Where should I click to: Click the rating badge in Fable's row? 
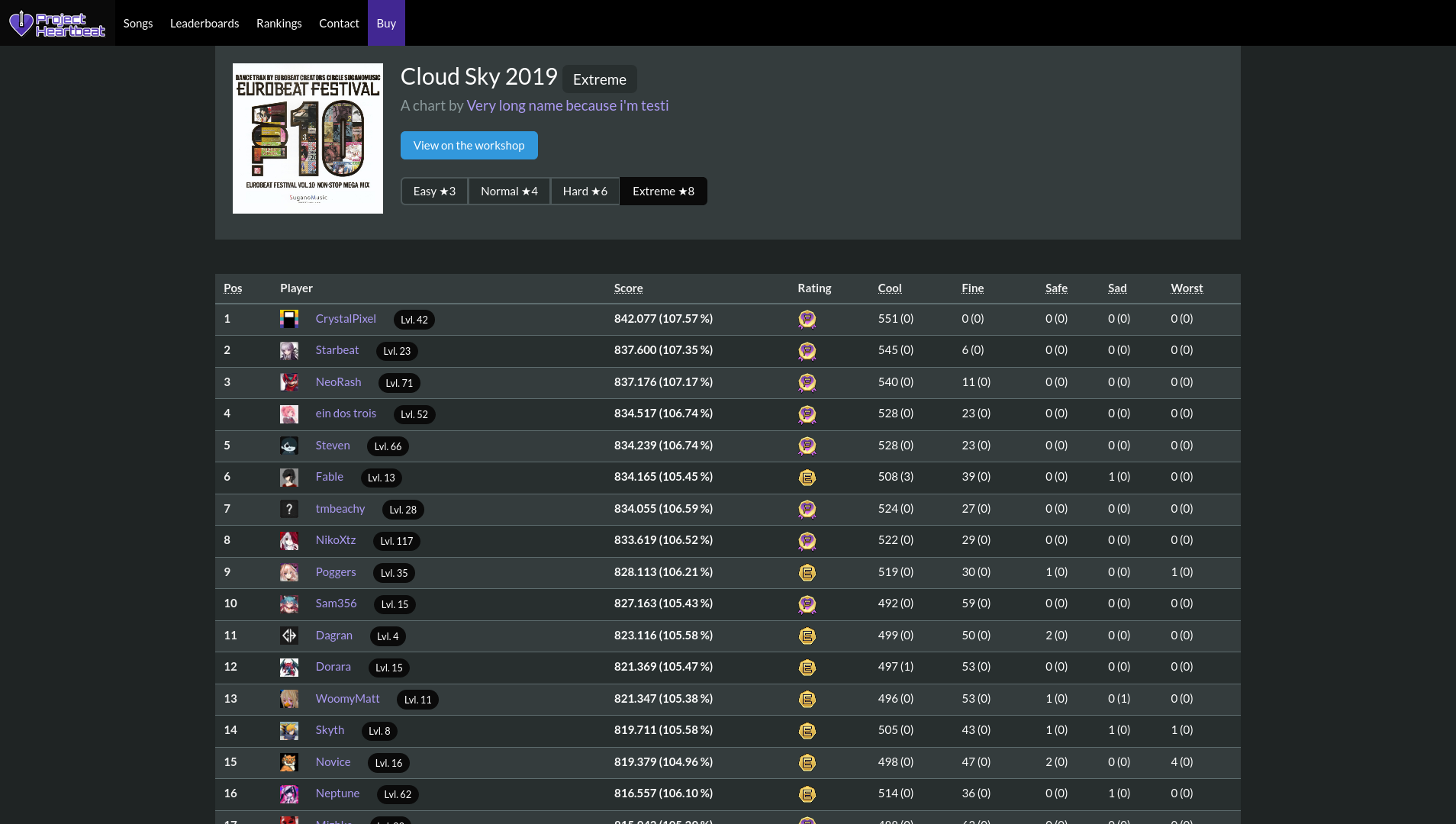point(807,478)
